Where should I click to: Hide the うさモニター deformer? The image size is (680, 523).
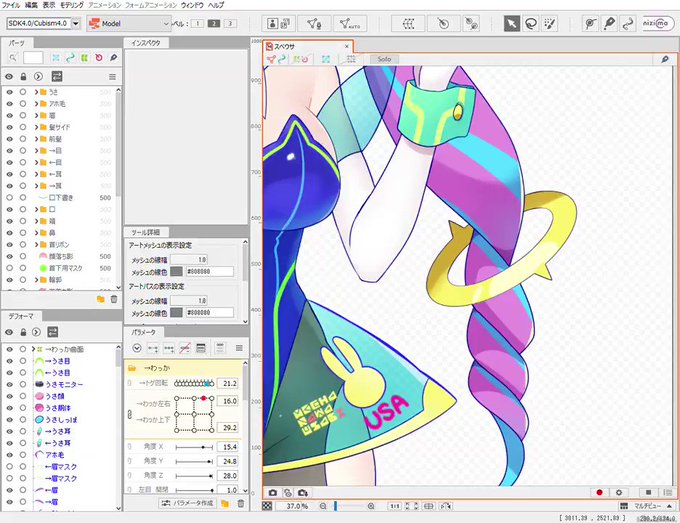(x=10, y=384)
